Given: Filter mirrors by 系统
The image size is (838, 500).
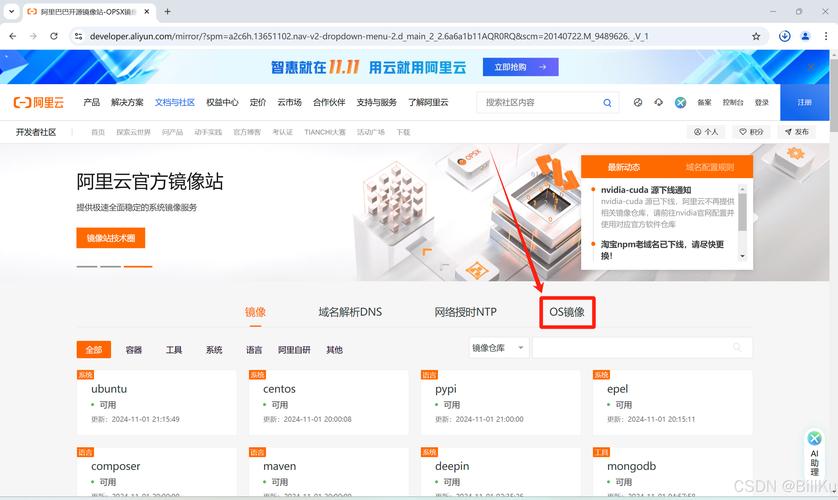Looking at the screenshot, I should 214,349.
